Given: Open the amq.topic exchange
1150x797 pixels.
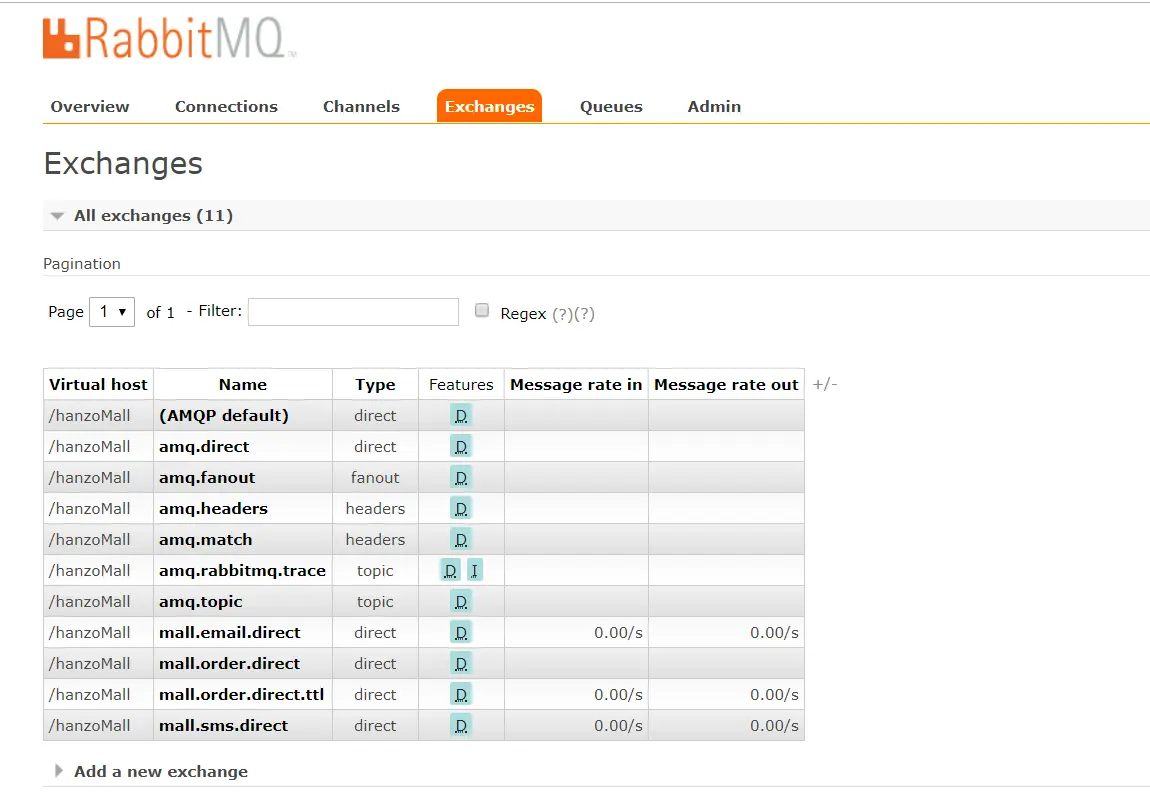Looking at the screenshot, I should tap(200, 602).
